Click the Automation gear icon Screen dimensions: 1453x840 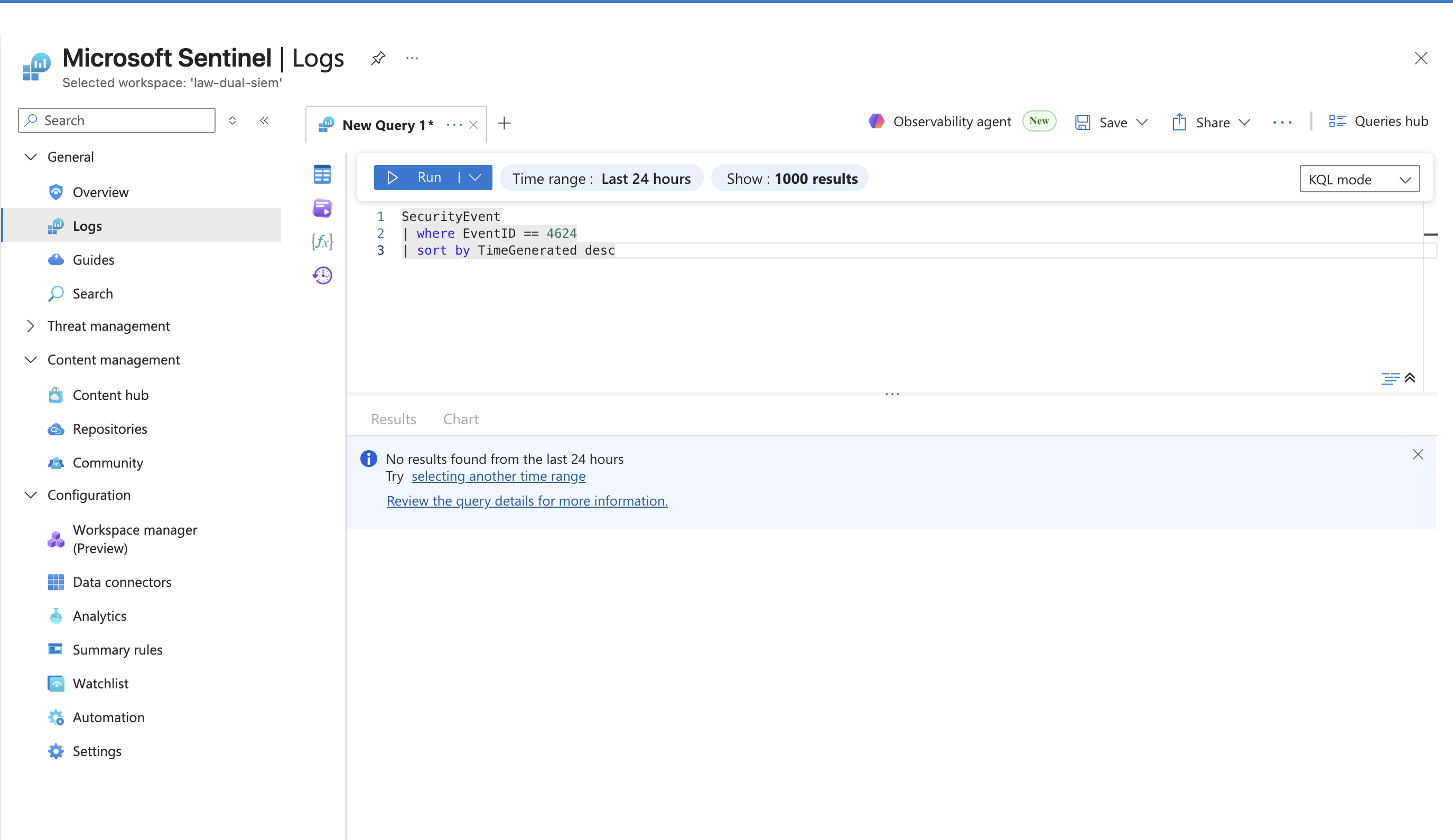pyautogui.click(x=56, y=718)
